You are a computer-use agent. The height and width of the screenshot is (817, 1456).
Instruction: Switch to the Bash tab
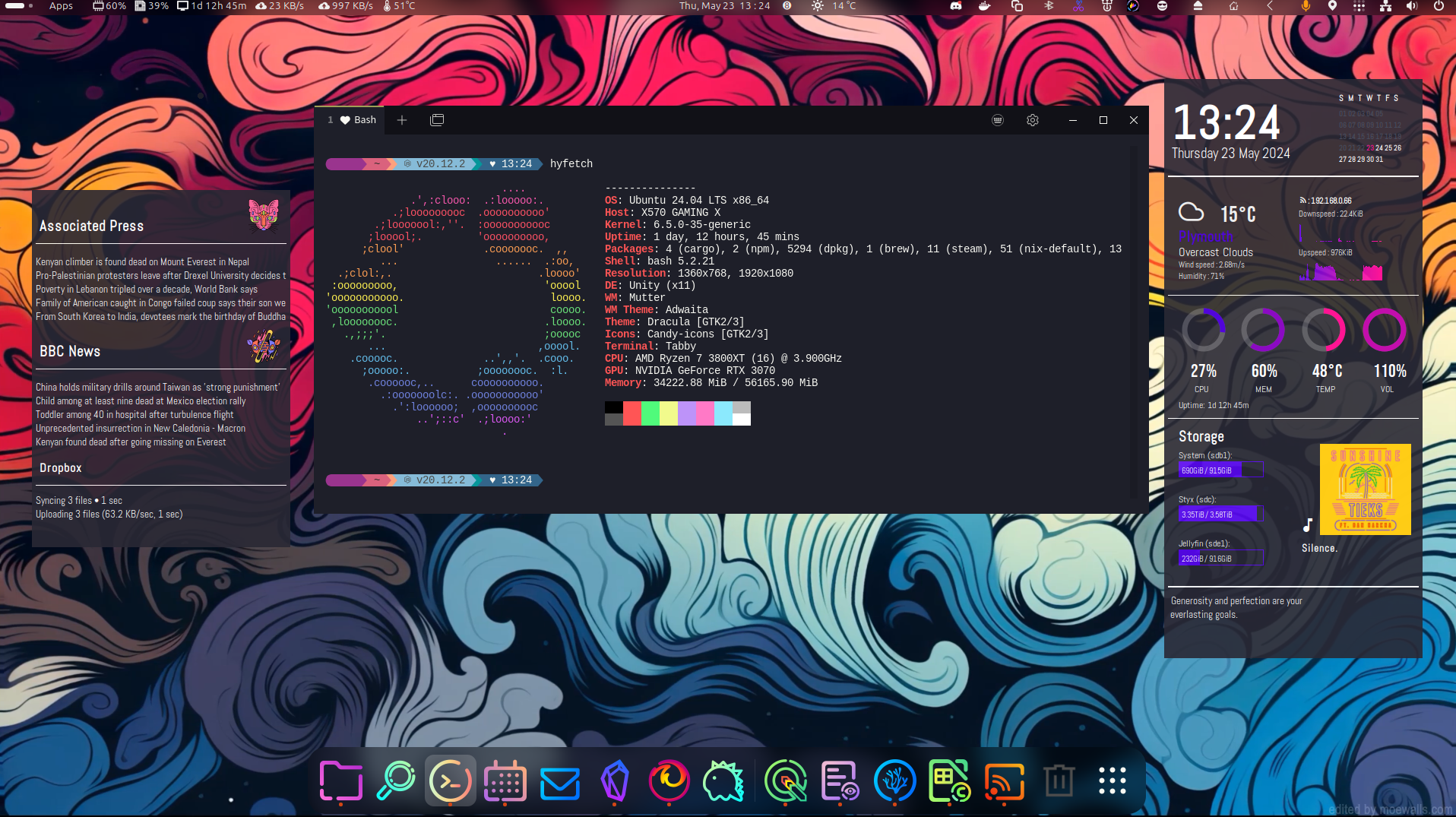click(356, 120)
